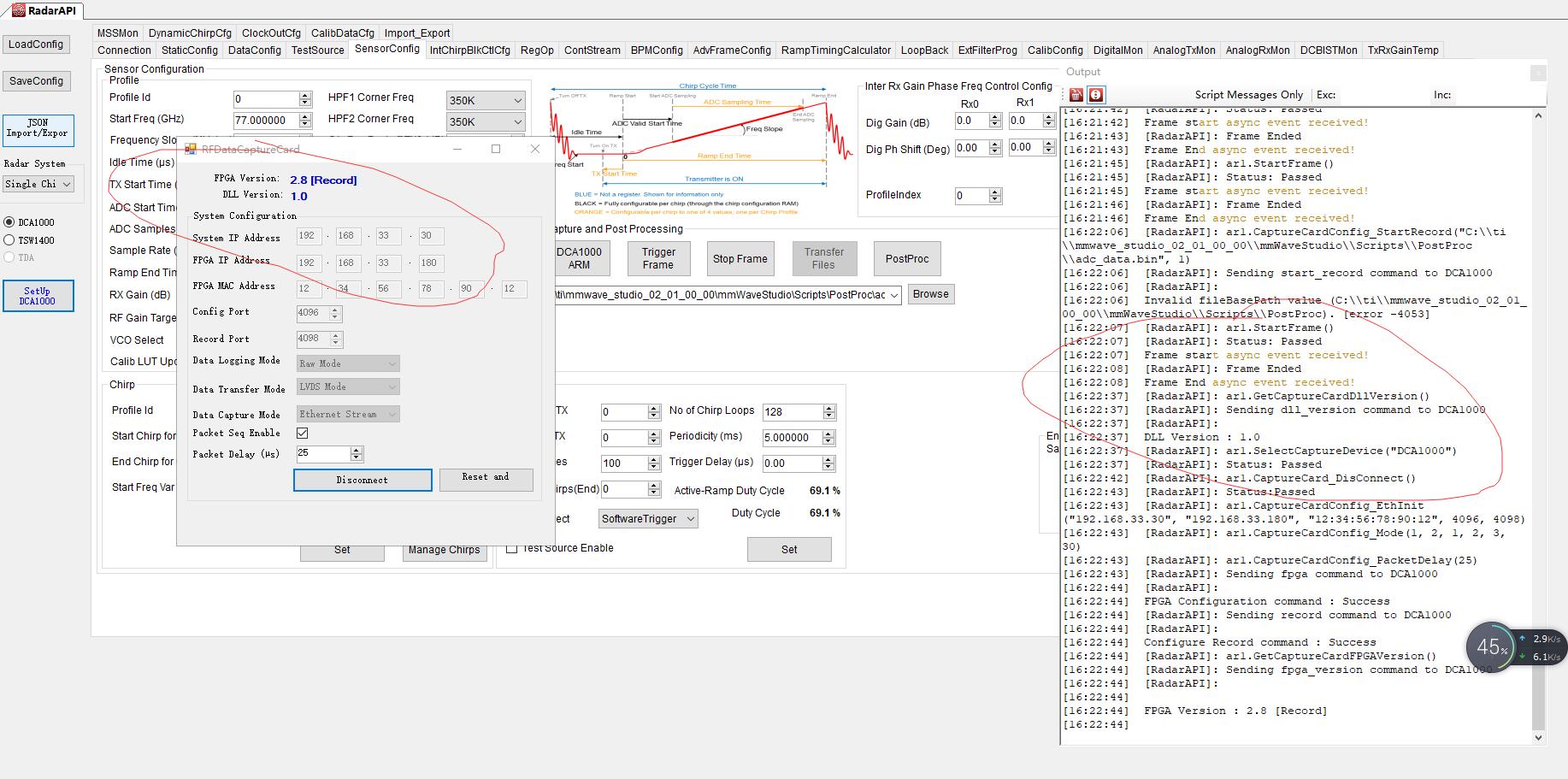Image resolution: width=1568 pixels, height=779 pixels.
Task: Click the Set button below Duty Cycle
Action: coord(789,550)
